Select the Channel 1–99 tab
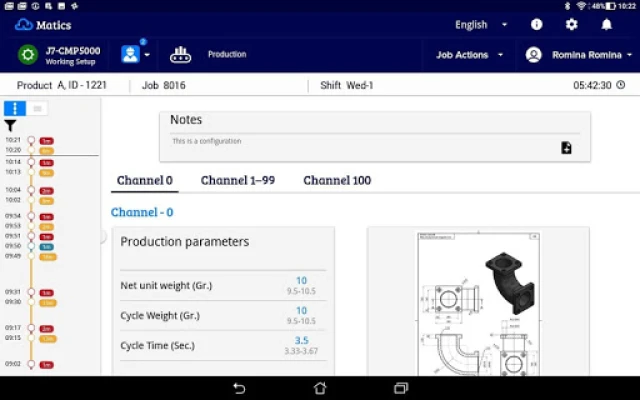640x400 pixels. click(x=238, y=180)
